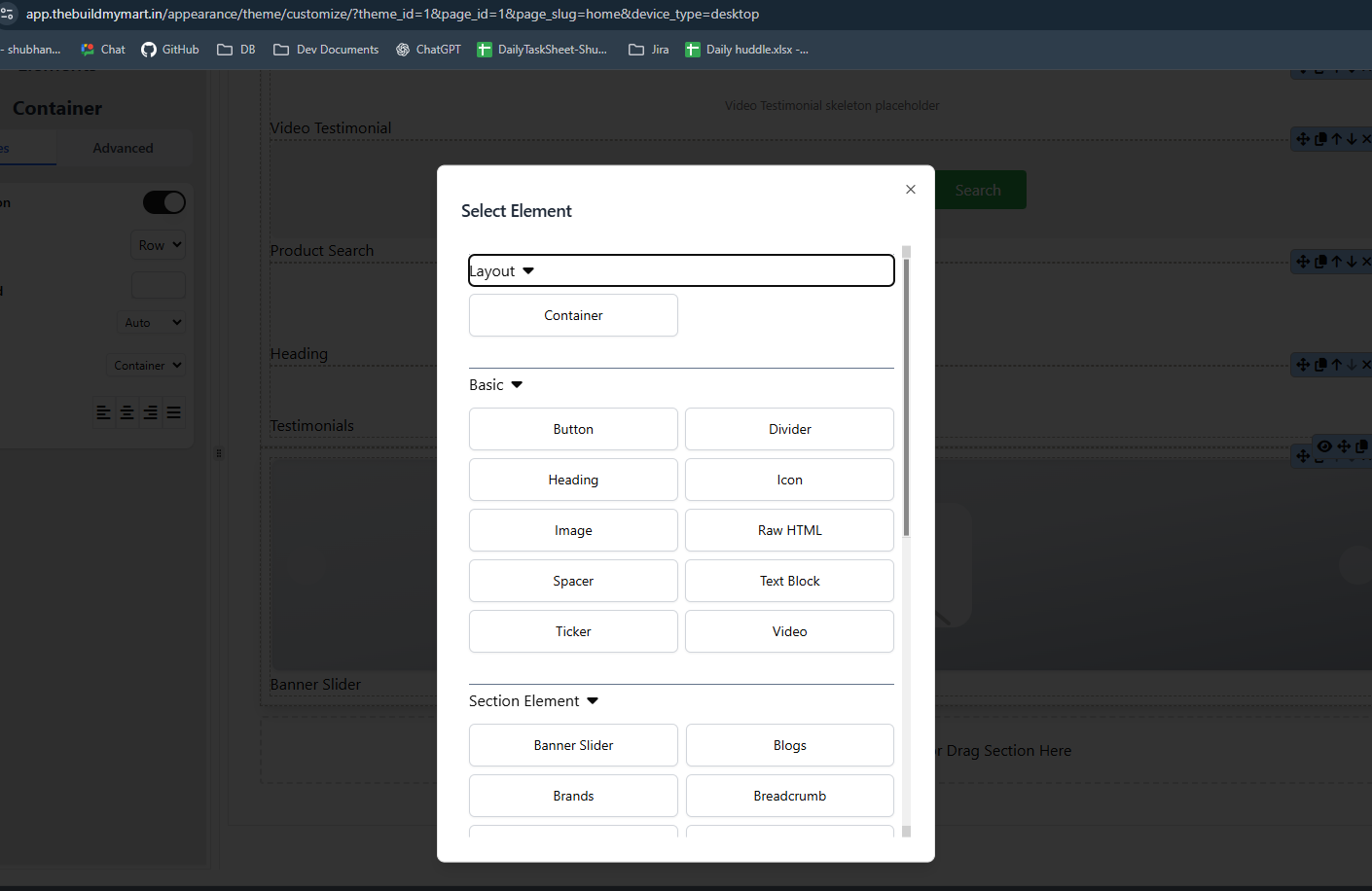This screenshot has height=891, width=1372.
Task: Open the Chat bookmark
Action: point(103,50)
